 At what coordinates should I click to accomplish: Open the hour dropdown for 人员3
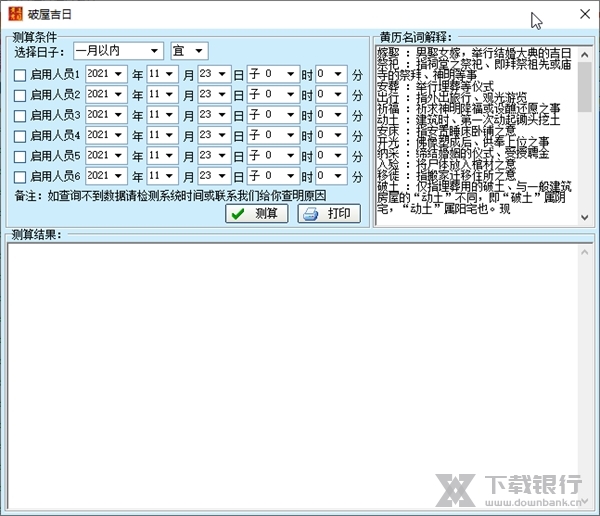pos(273,114)
